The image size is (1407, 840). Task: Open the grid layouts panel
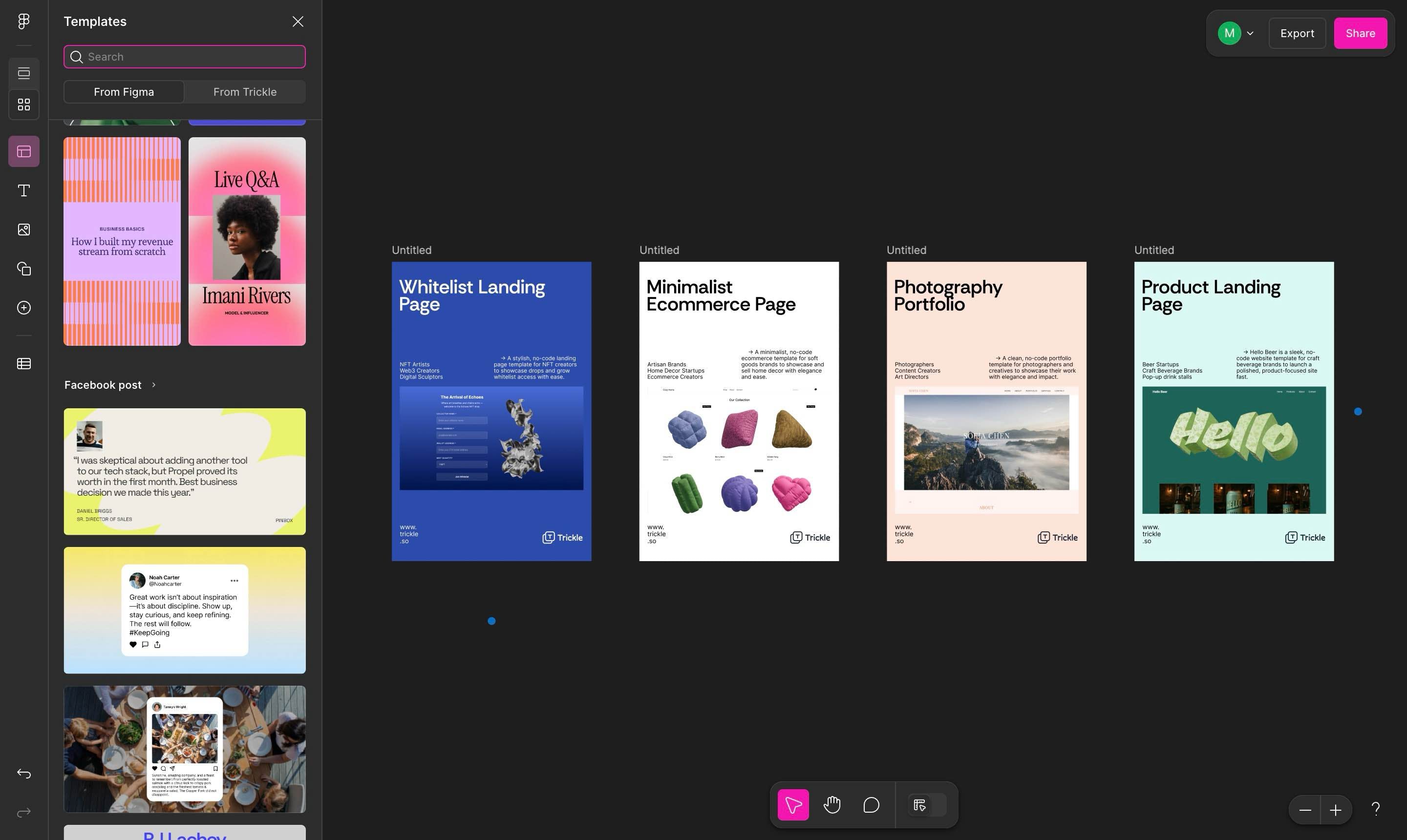(24, 105)
